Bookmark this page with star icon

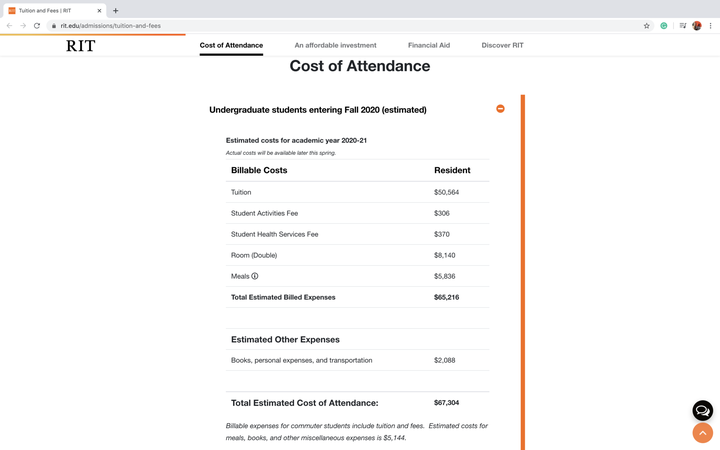[x=647, y=26]
